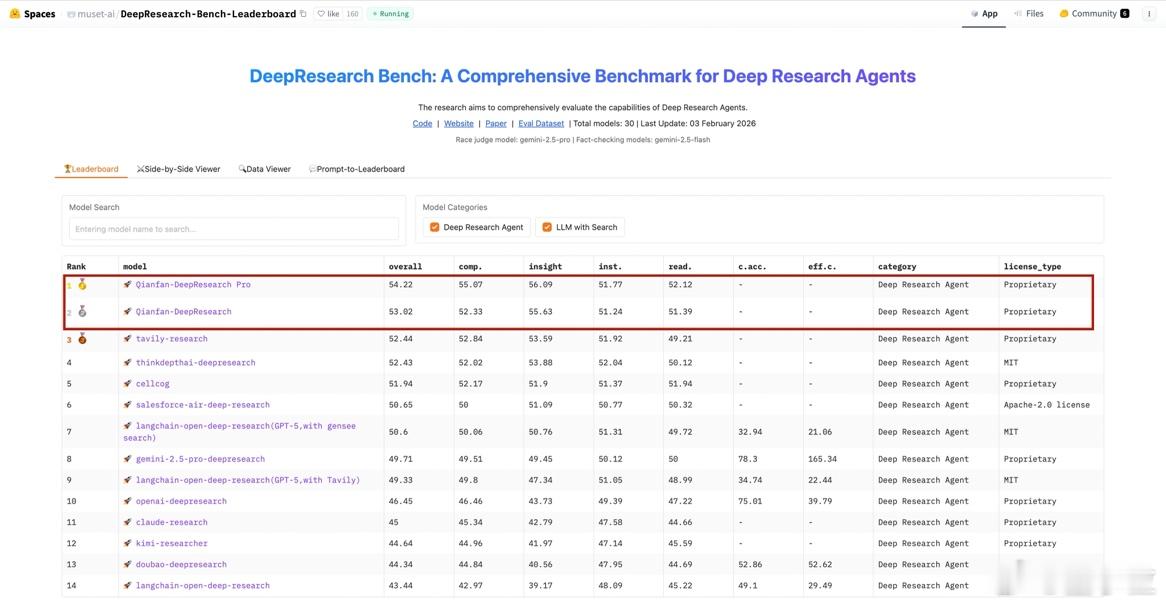Click the Hugging Face Spaces logo
The height and width of the screenshot is (607, 1166).
pyautogui.click(x=32, y=13)
